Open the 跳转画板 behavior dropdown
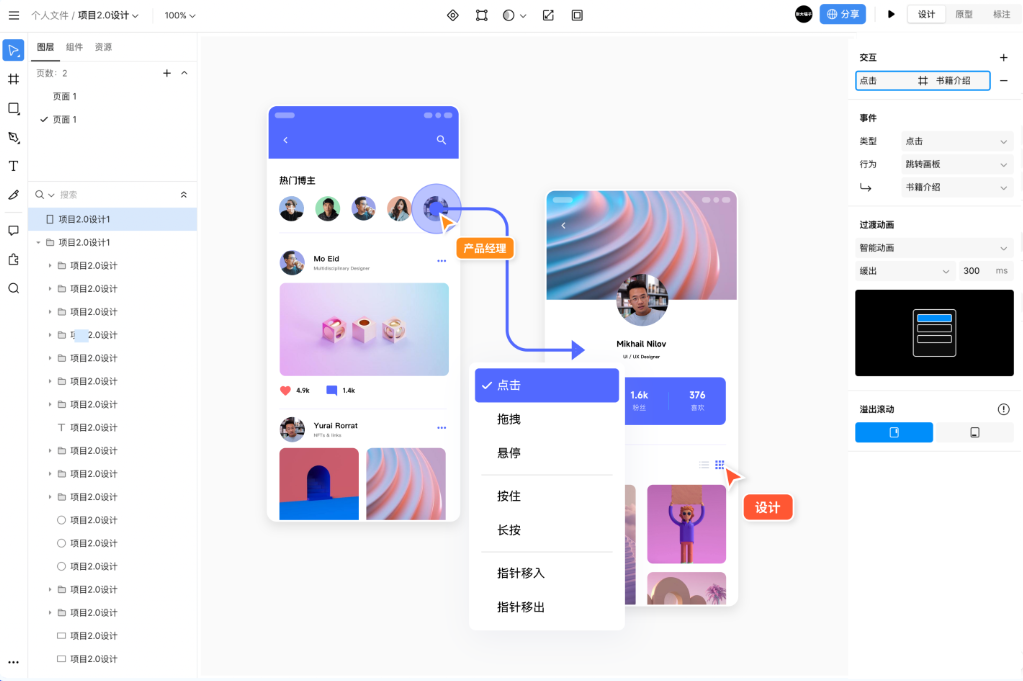1023x681 pixels. pyautogui.click(x=956, y=164)
